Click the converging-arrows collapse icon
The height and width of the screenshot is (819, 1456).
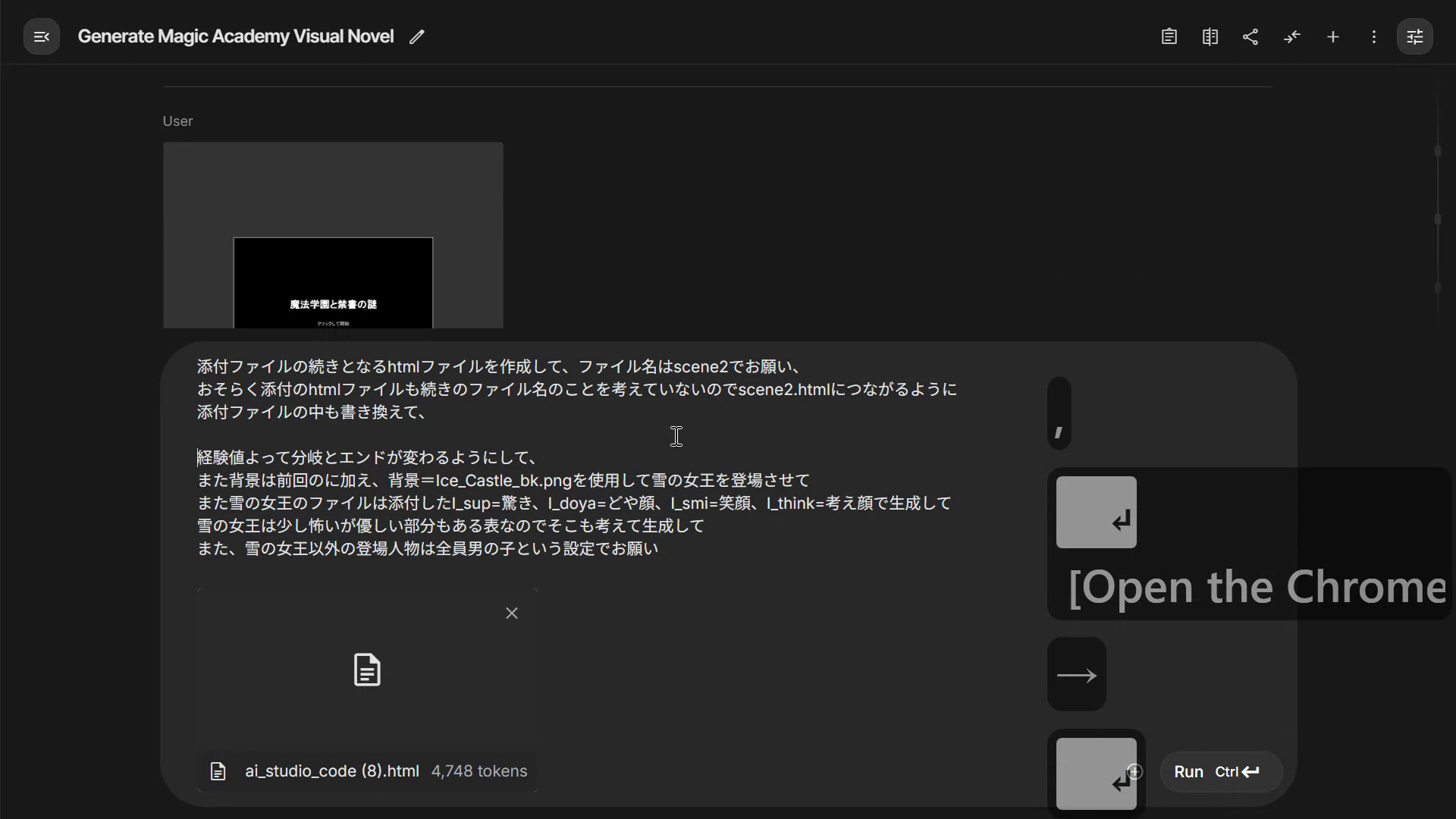pyautogui.click(x=1291, y=36)
